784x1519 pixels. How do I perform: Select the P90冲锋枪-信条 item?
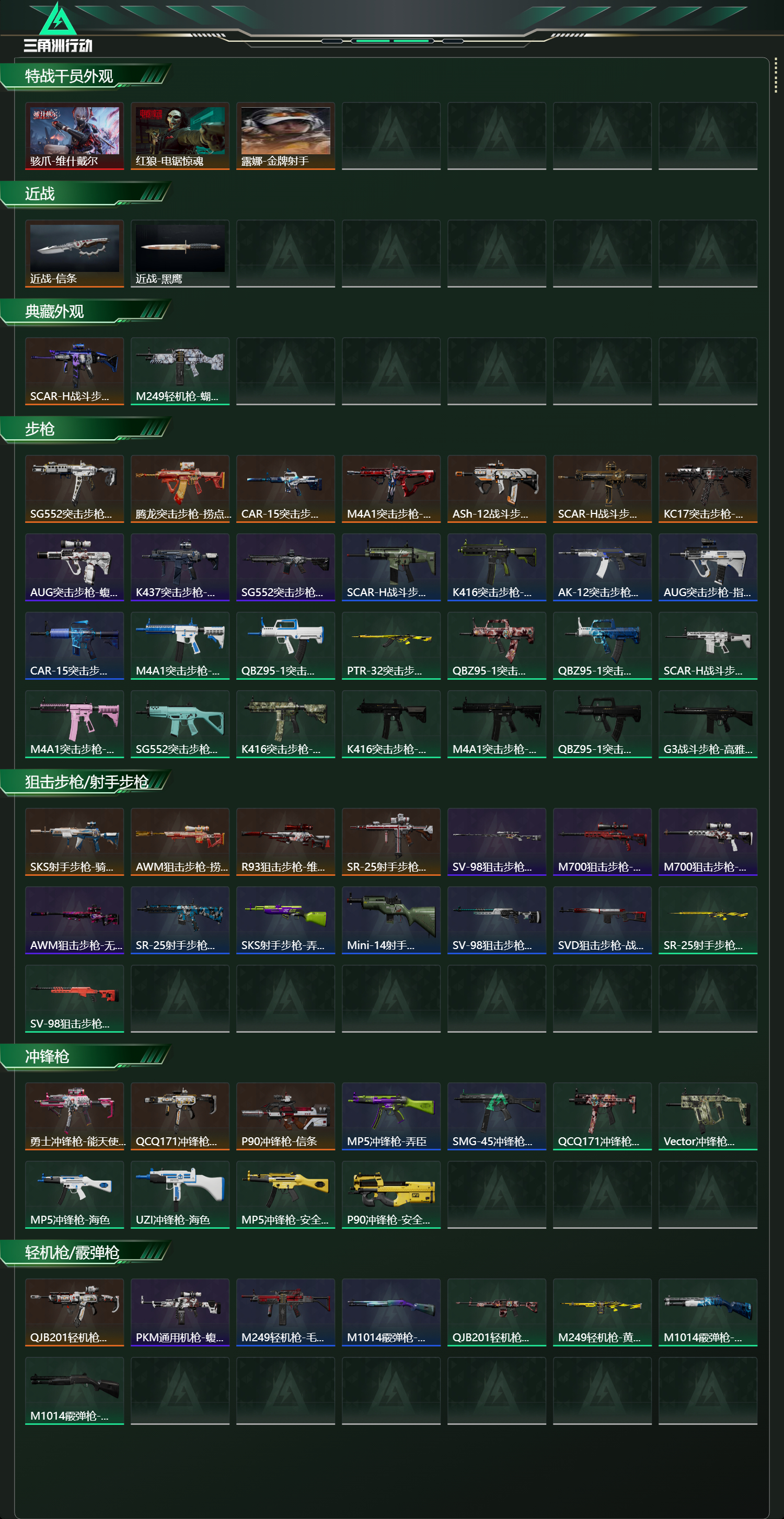tap(285, 1116)
